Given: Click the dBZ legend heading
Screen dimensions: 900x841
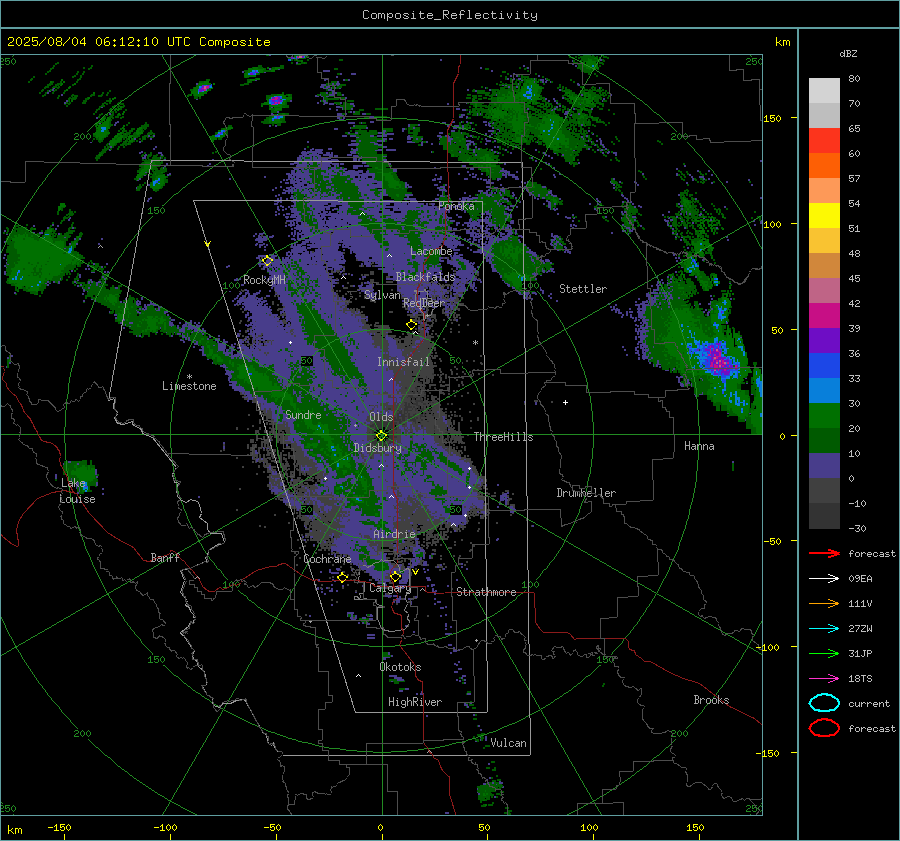Looking at the screenshot, I should click(848, 54).
